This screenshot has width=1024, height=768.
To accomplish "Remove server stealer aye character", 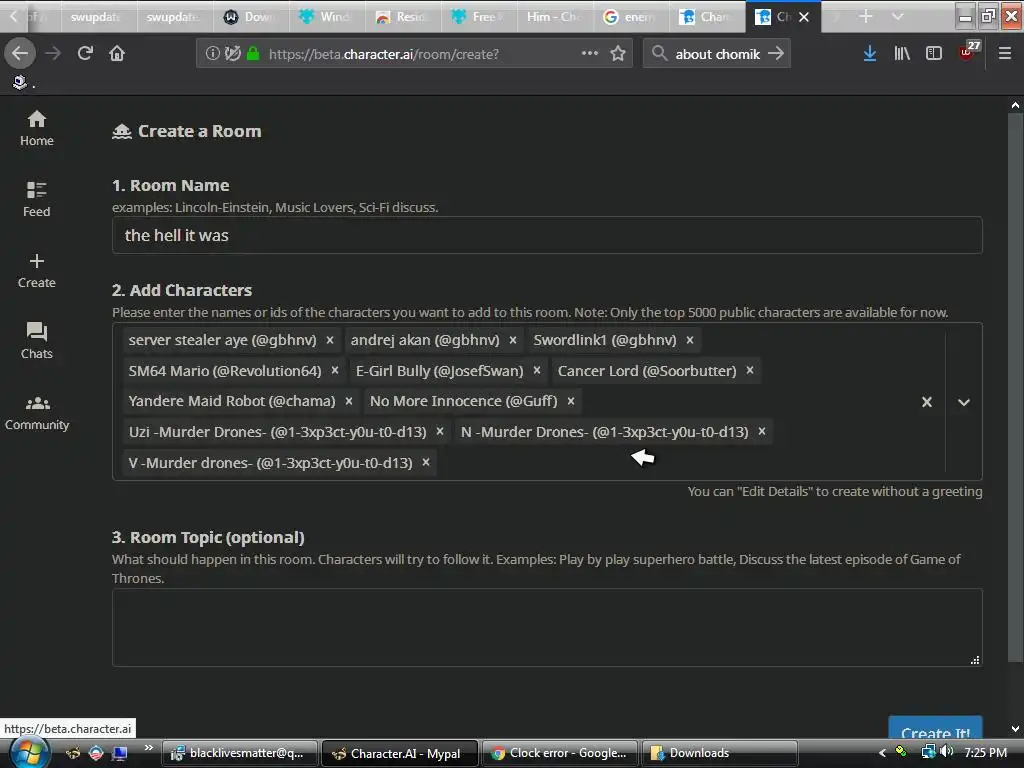I will 330,340.
